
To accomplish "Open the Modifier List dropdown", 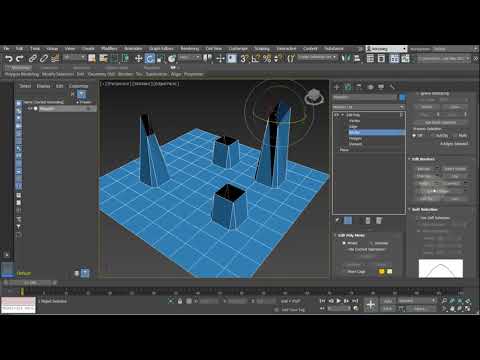I will click(369, 107).
